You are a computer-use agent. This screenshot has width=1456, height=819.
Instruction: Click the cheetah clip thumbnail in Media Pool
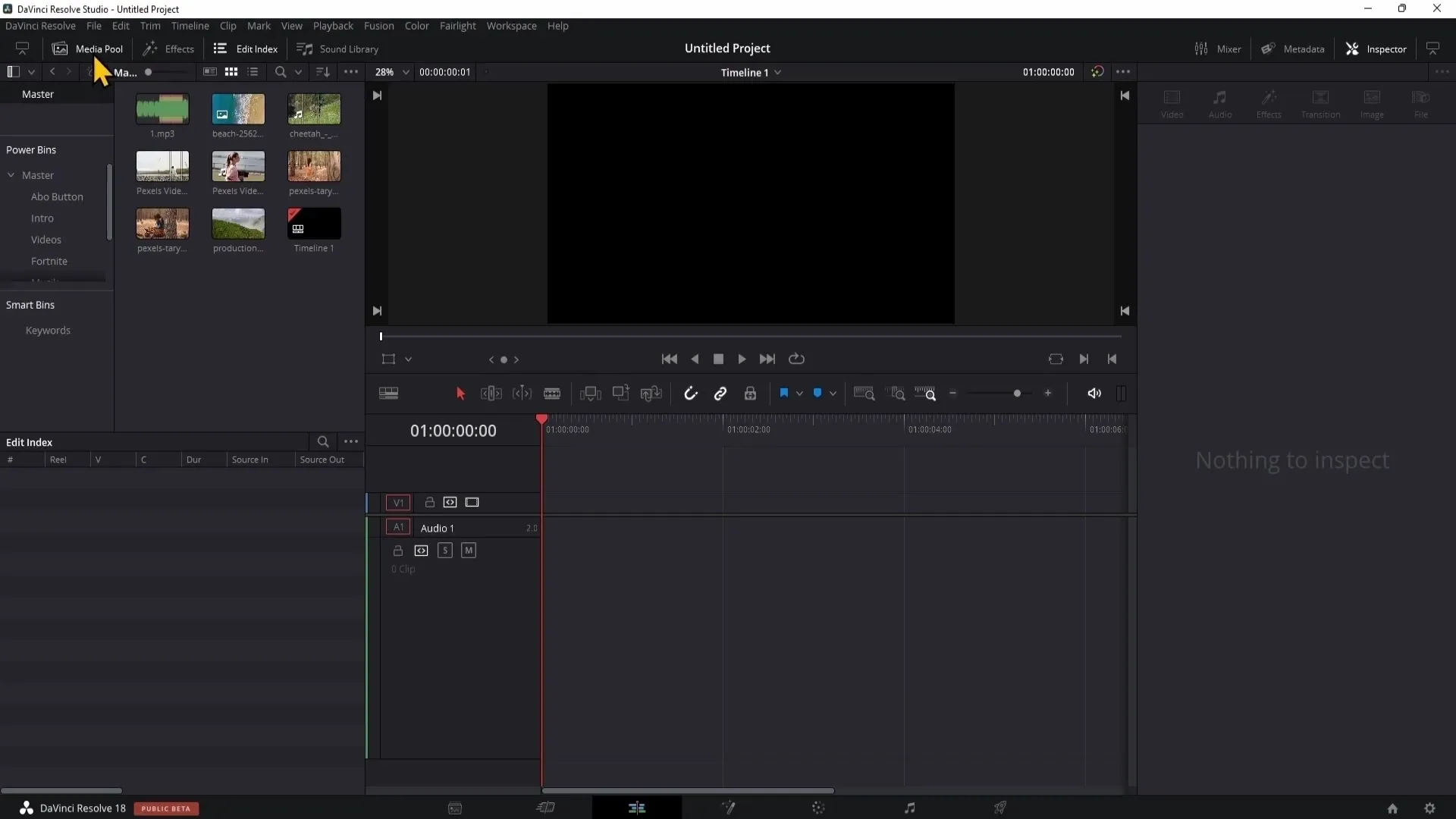314,109
